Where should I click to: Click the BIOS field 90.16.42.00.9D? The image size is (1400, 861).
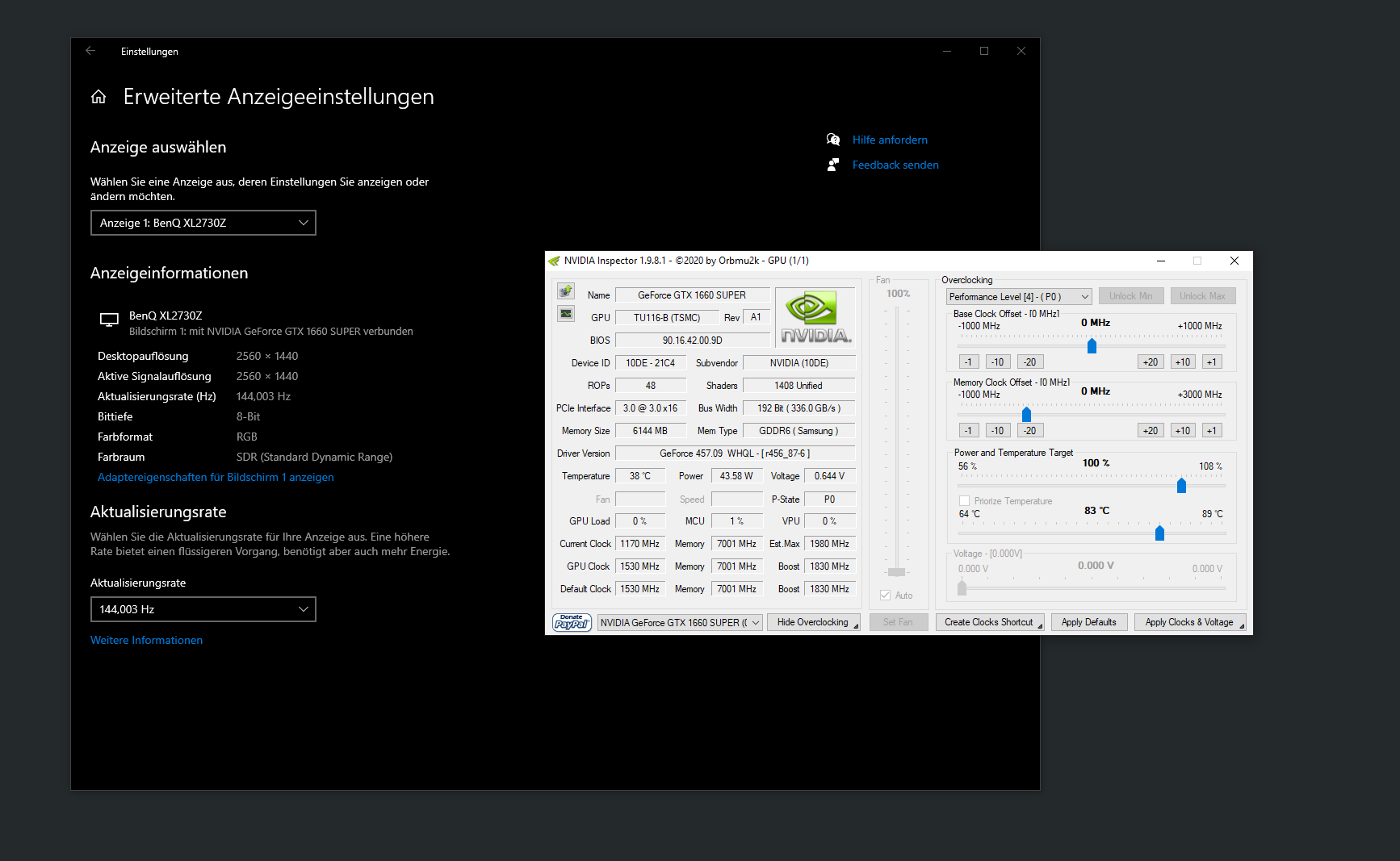(692, 341)
